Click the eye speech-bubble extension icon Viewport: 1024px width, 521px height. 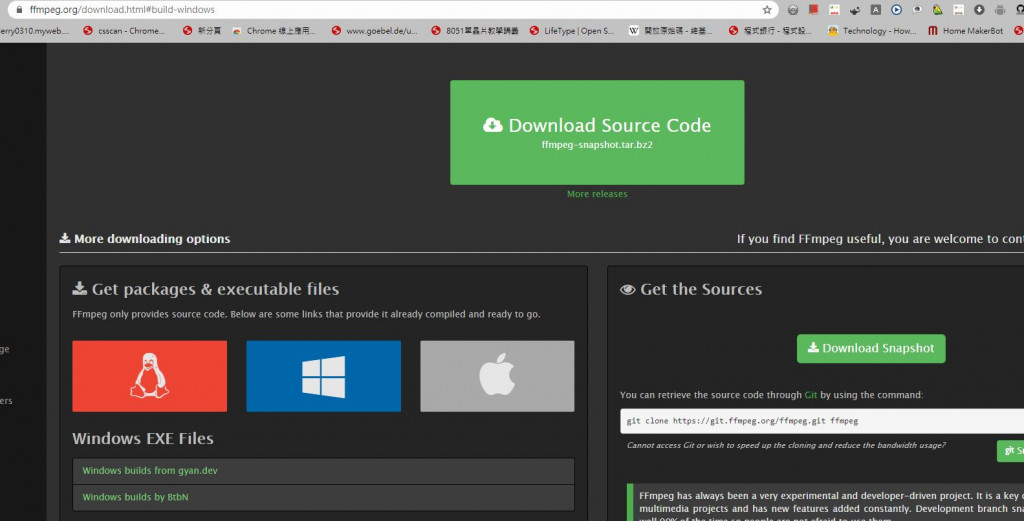click(917, 10)
